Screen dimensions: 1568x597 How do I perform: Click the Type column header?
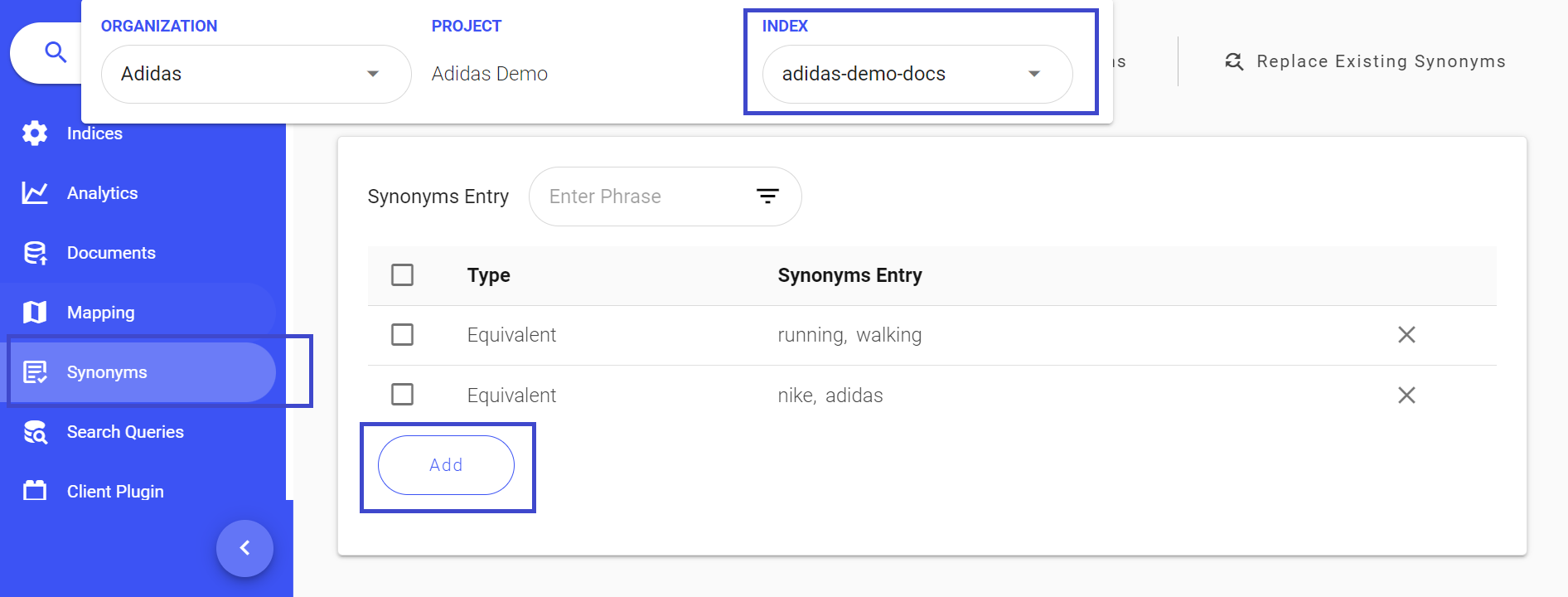pos(488,275)
